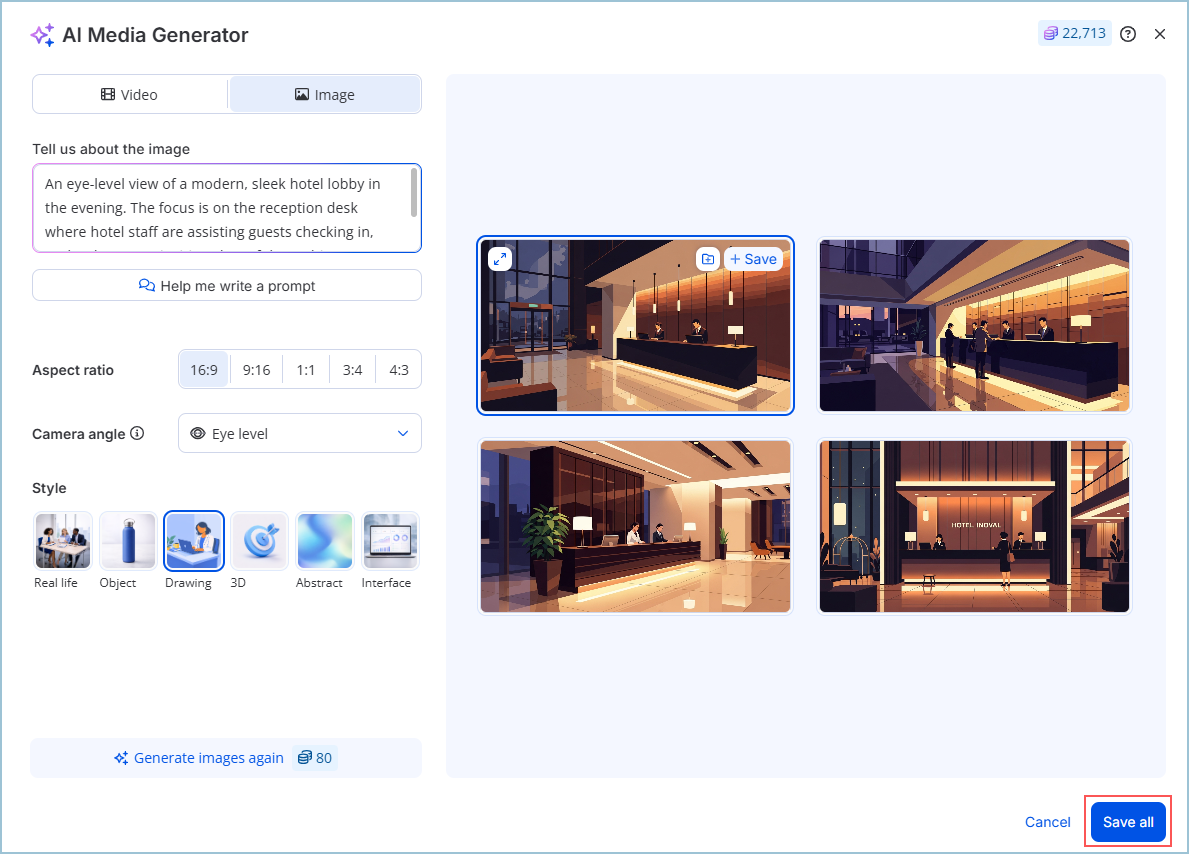Switch to the Image tab
The image size is (1189, 854).
[325, 95]
